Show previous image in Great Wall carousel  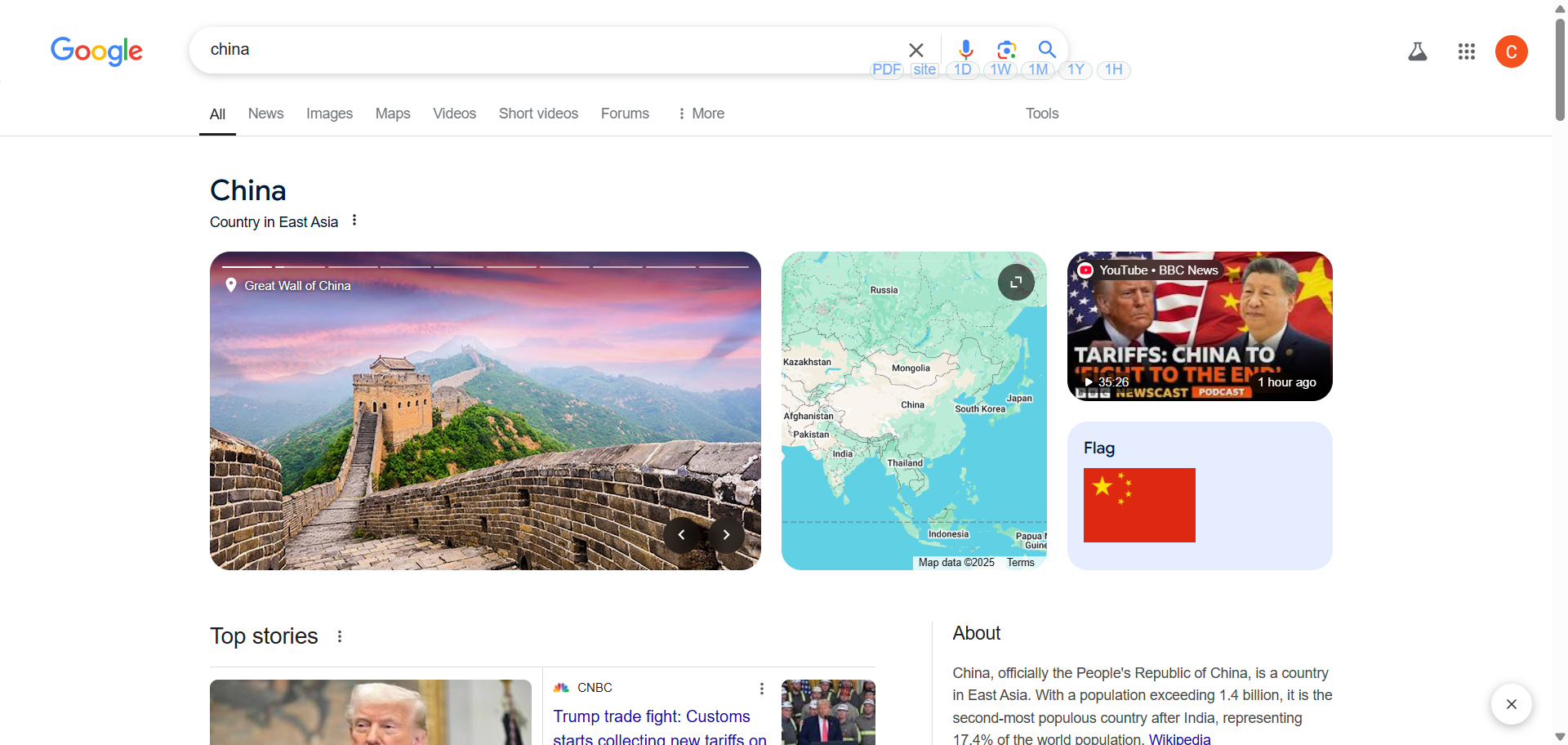pos(681,535)
